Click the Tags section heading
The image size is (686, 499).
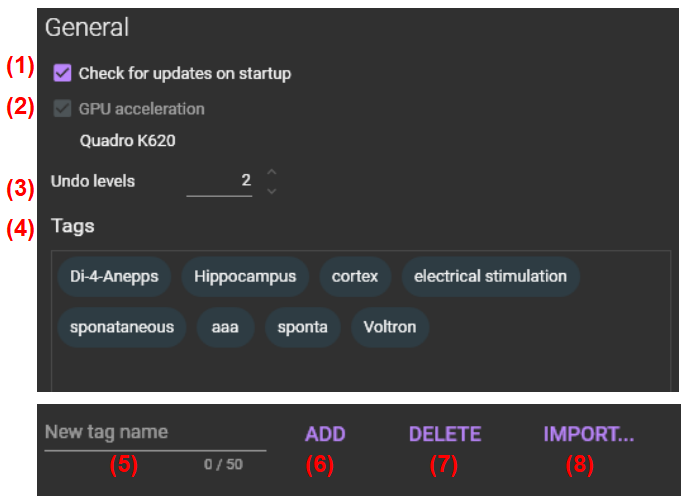(x=73, y=226)
